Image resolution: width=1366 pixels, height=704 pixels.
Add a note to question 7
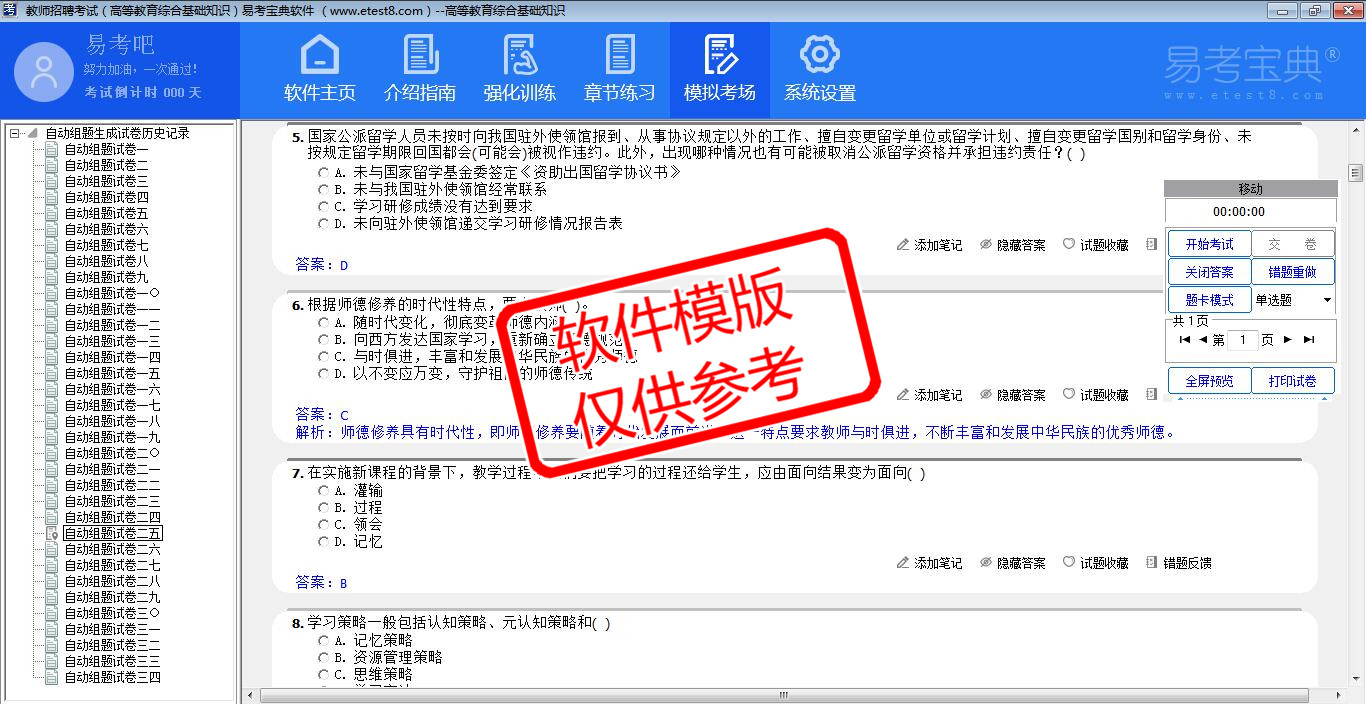point(930,563)
